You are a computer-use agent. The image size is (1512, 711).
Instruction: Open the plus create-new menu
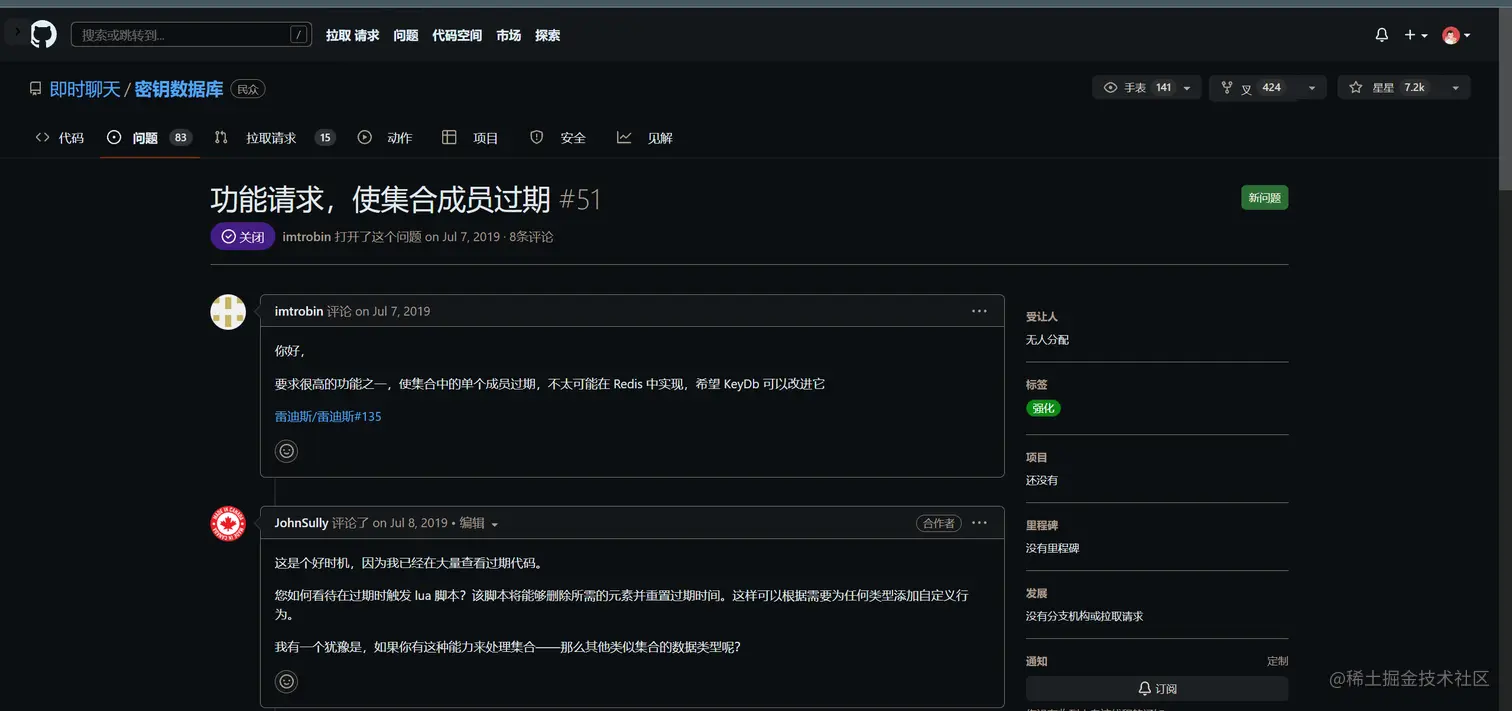[x=1415, y=35]
